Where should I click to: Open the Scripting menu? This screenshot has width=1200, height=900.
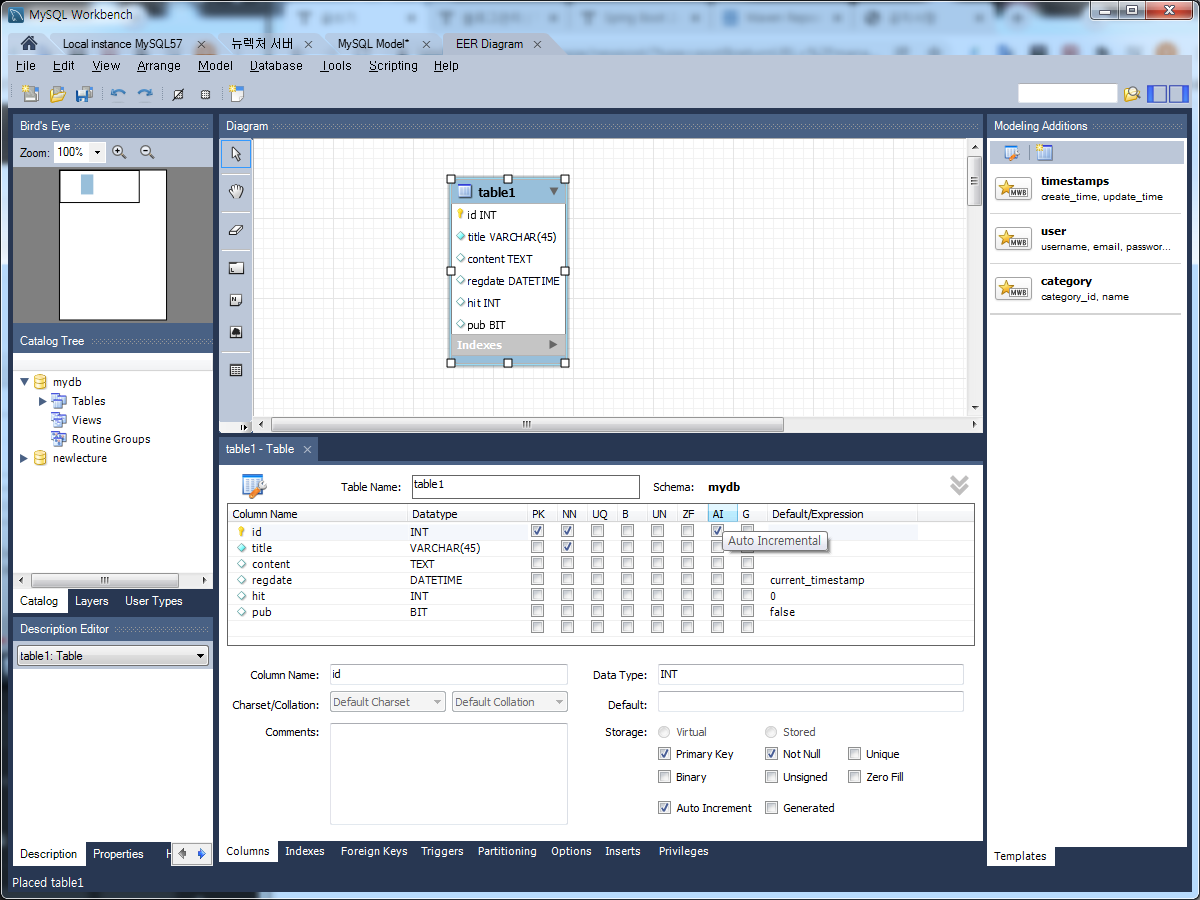[393, 66]
